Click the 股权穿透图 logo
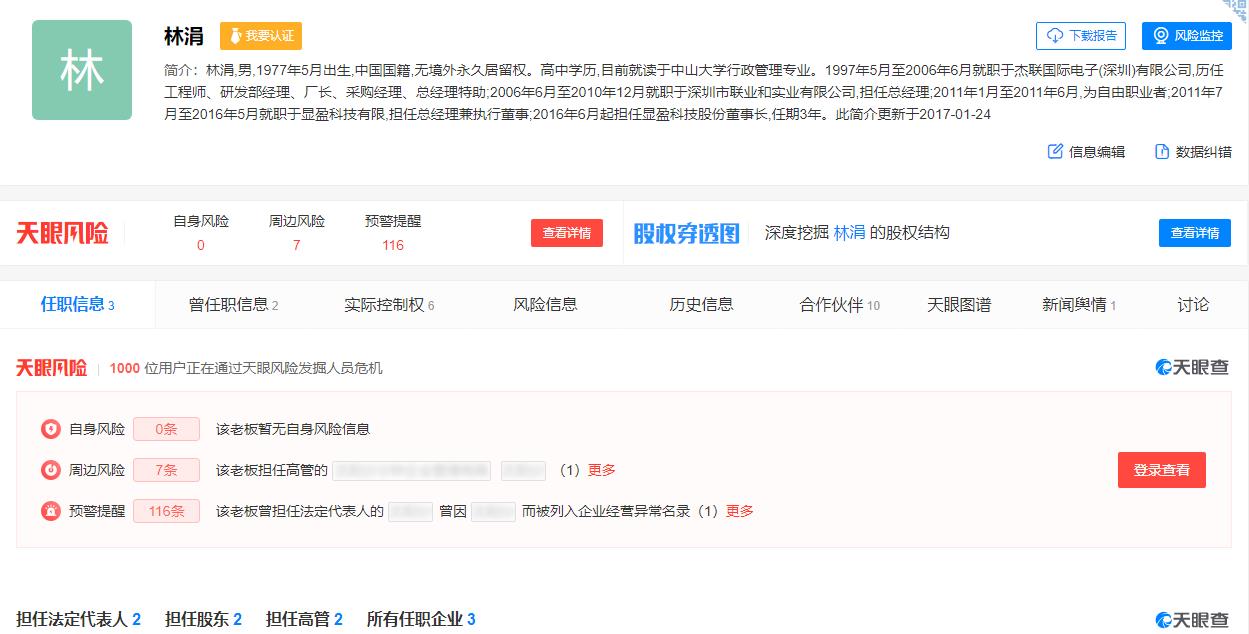This screenshot has width=1249, height=634. [x=686, y=233]
